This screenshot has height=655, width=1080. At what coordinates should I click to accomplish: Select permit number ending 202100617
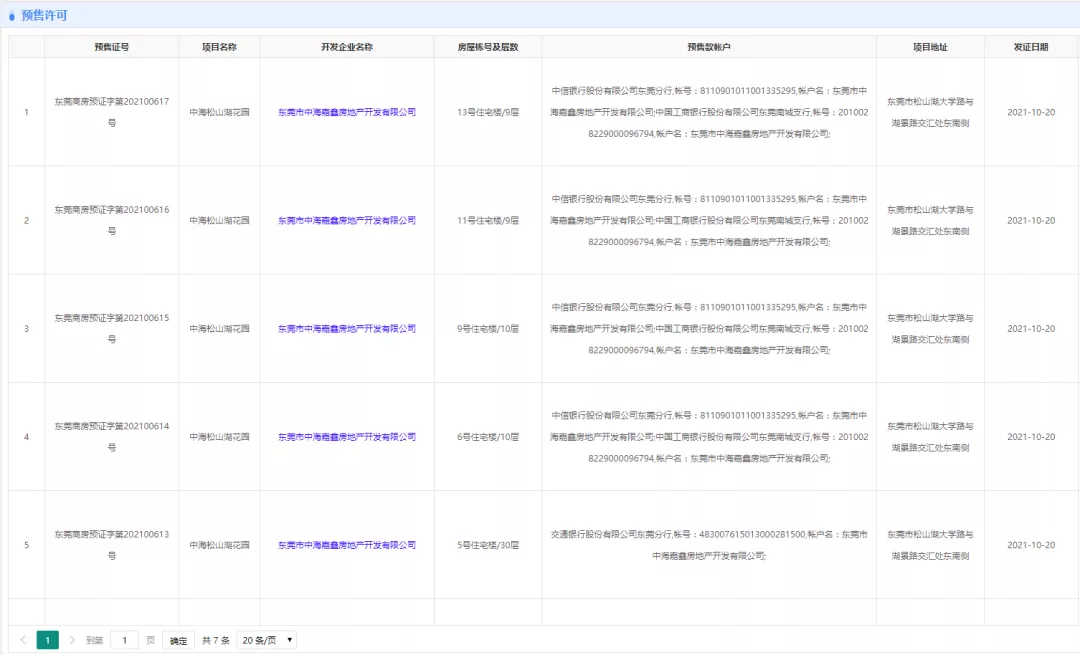(x=112, y=112)
